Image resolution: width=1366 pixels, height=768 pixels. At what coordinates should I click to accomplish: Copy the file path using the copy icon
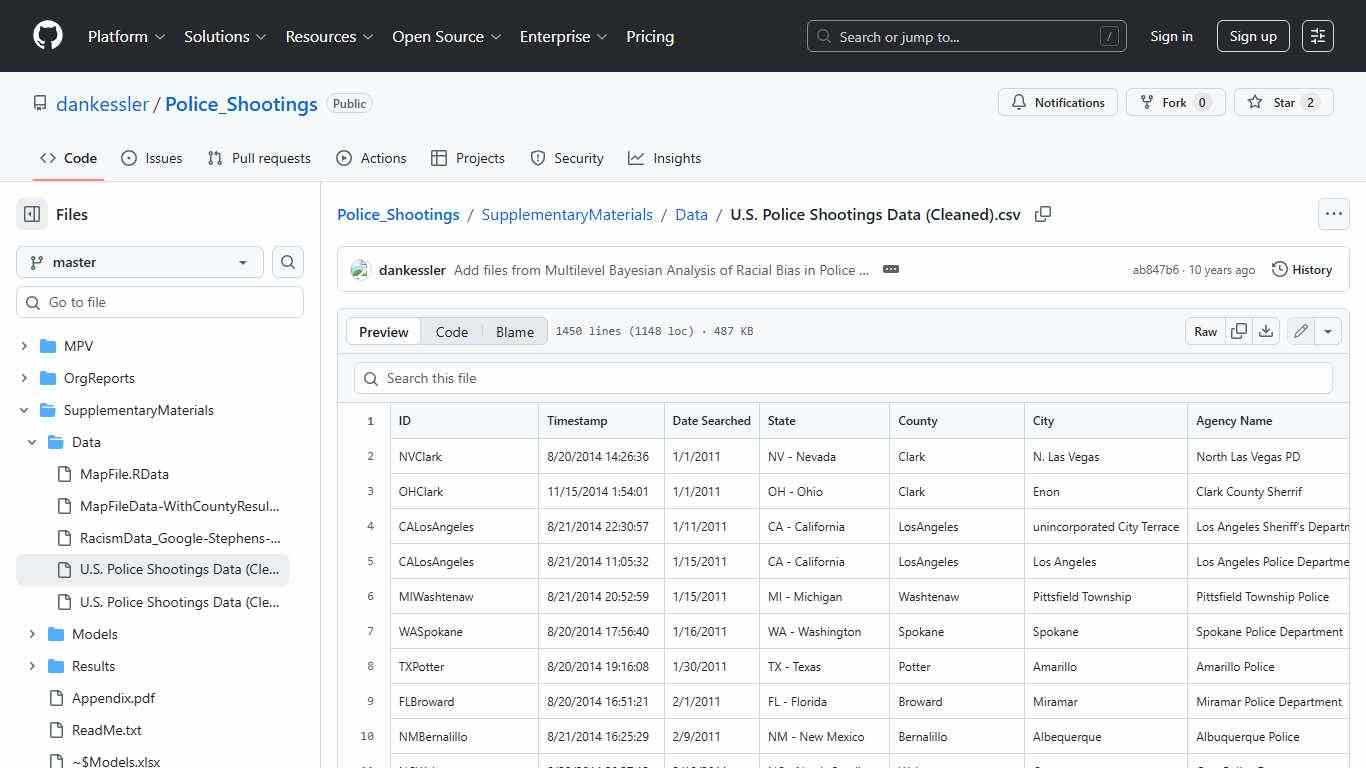click(x=1043, y=214)
